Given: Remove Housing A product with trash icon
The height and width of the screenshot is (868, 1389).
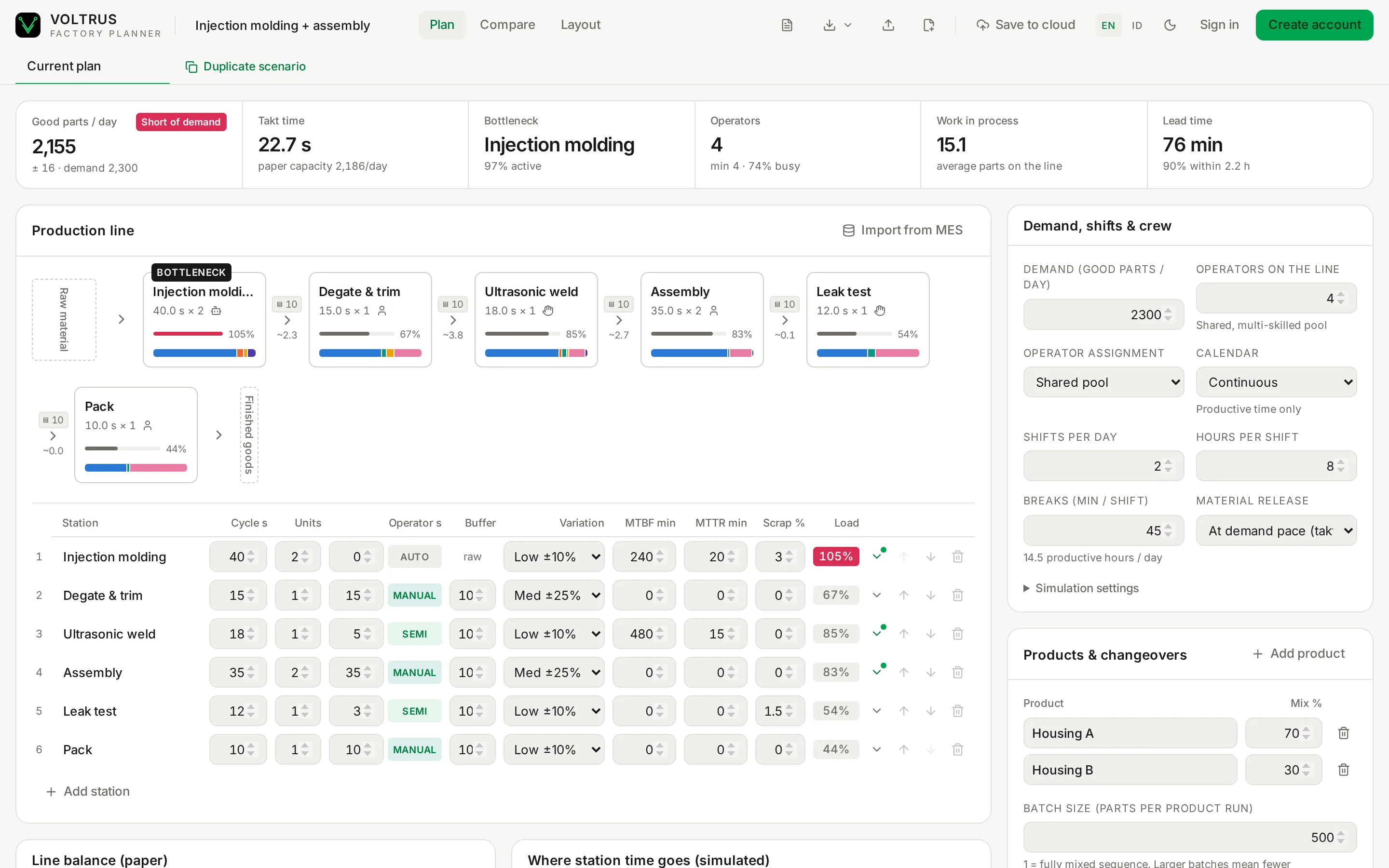Looking at the screenshot, I should 1343,733.
